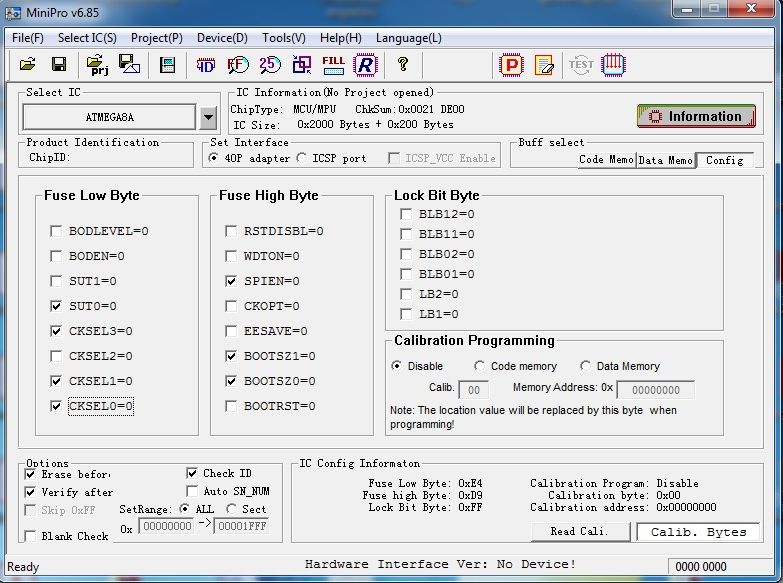Select the ICSP port radio button
The width and height of the screenshot is (783, 583).
[x=301, y=158]
